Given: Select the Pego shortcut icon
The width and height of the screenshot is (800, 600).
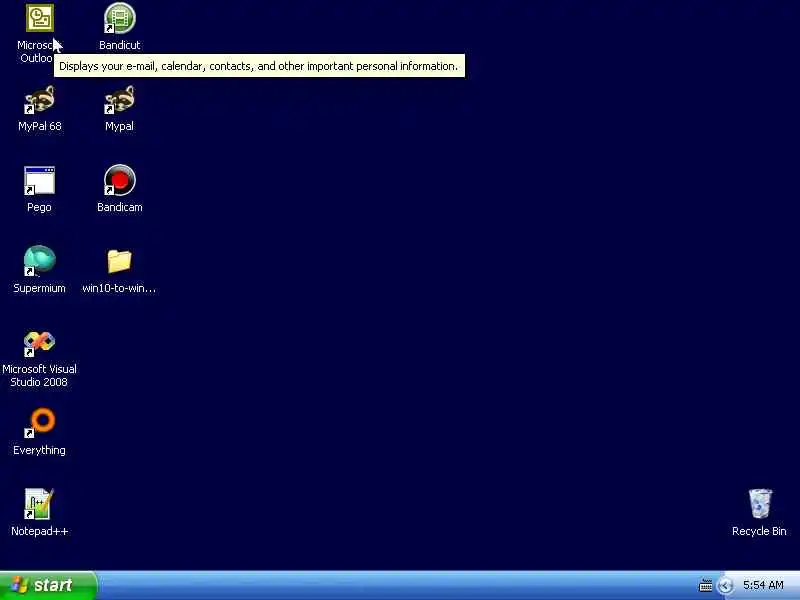Looking at the screenshot, I should (39, 181).
